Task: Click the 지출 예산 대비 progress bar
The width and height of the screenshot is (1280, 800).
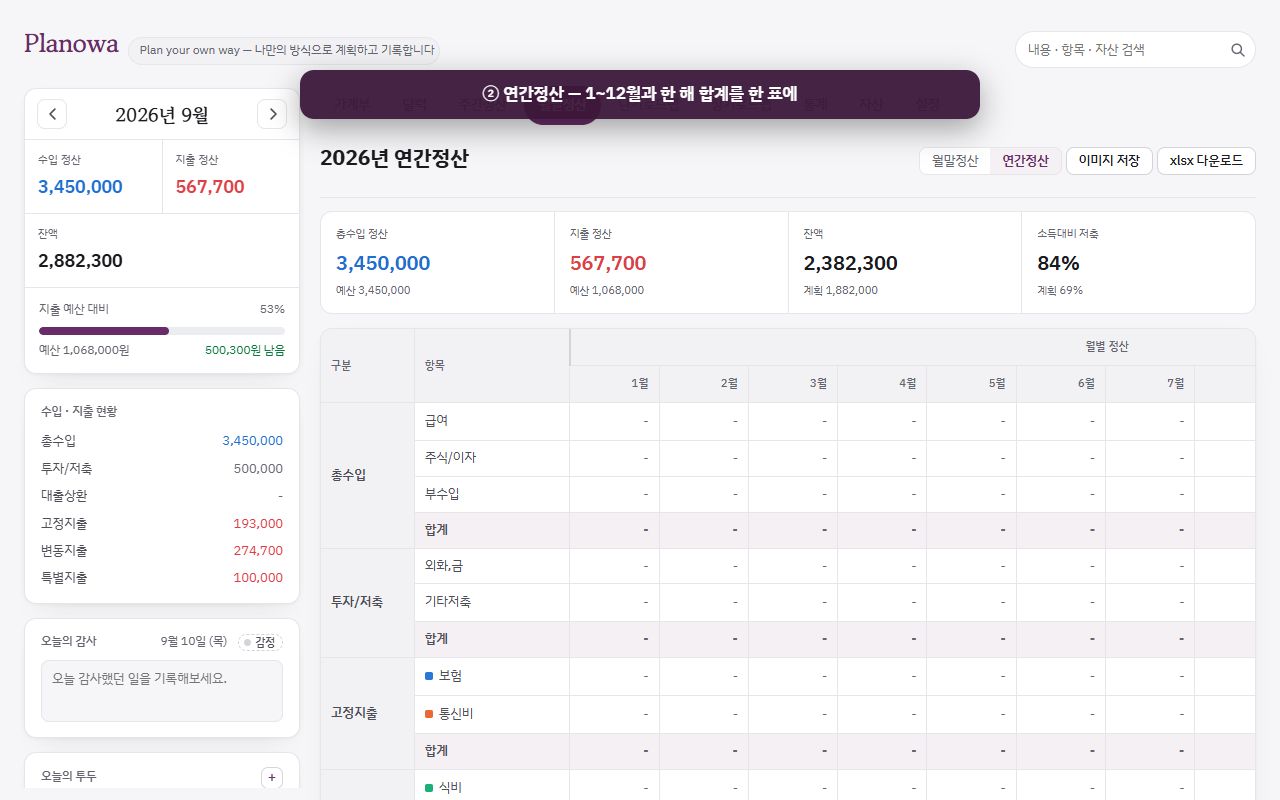Action: point(162,331)
